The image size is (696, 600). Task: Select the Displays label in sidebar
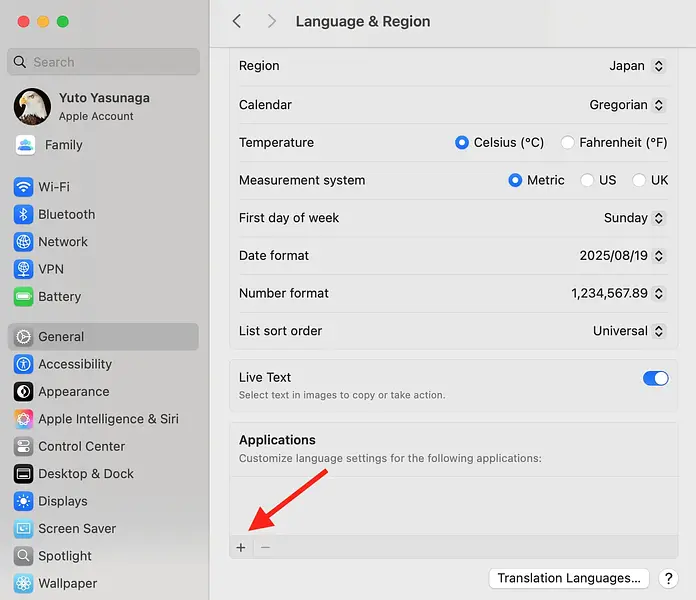[63, 501]
